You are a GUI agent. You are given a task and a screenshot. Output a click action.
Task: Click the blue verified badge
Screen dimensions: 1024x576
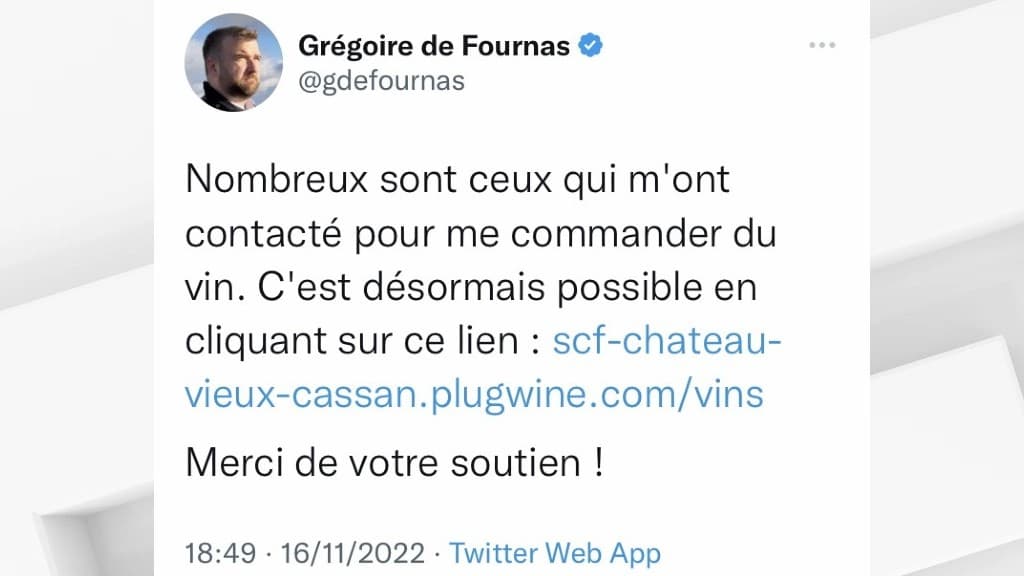coord(592,46)
